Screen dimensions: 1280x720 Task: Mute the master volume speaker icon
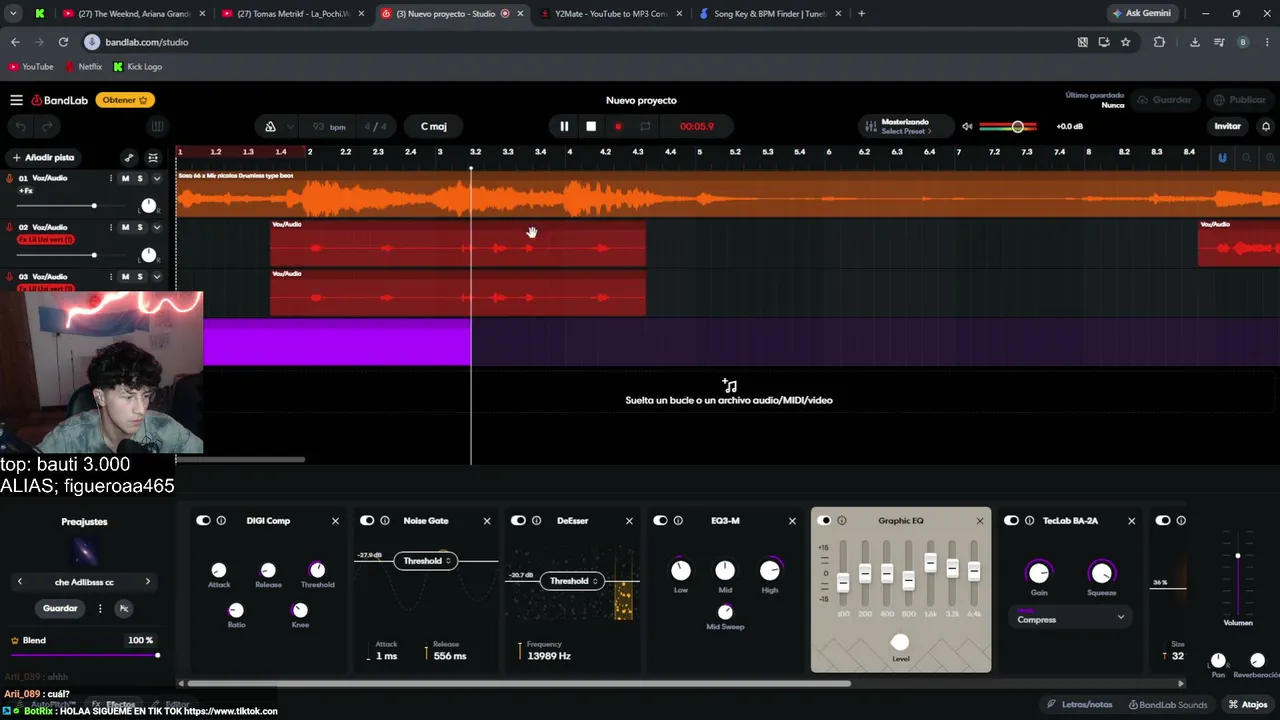[x=967, y=127]
